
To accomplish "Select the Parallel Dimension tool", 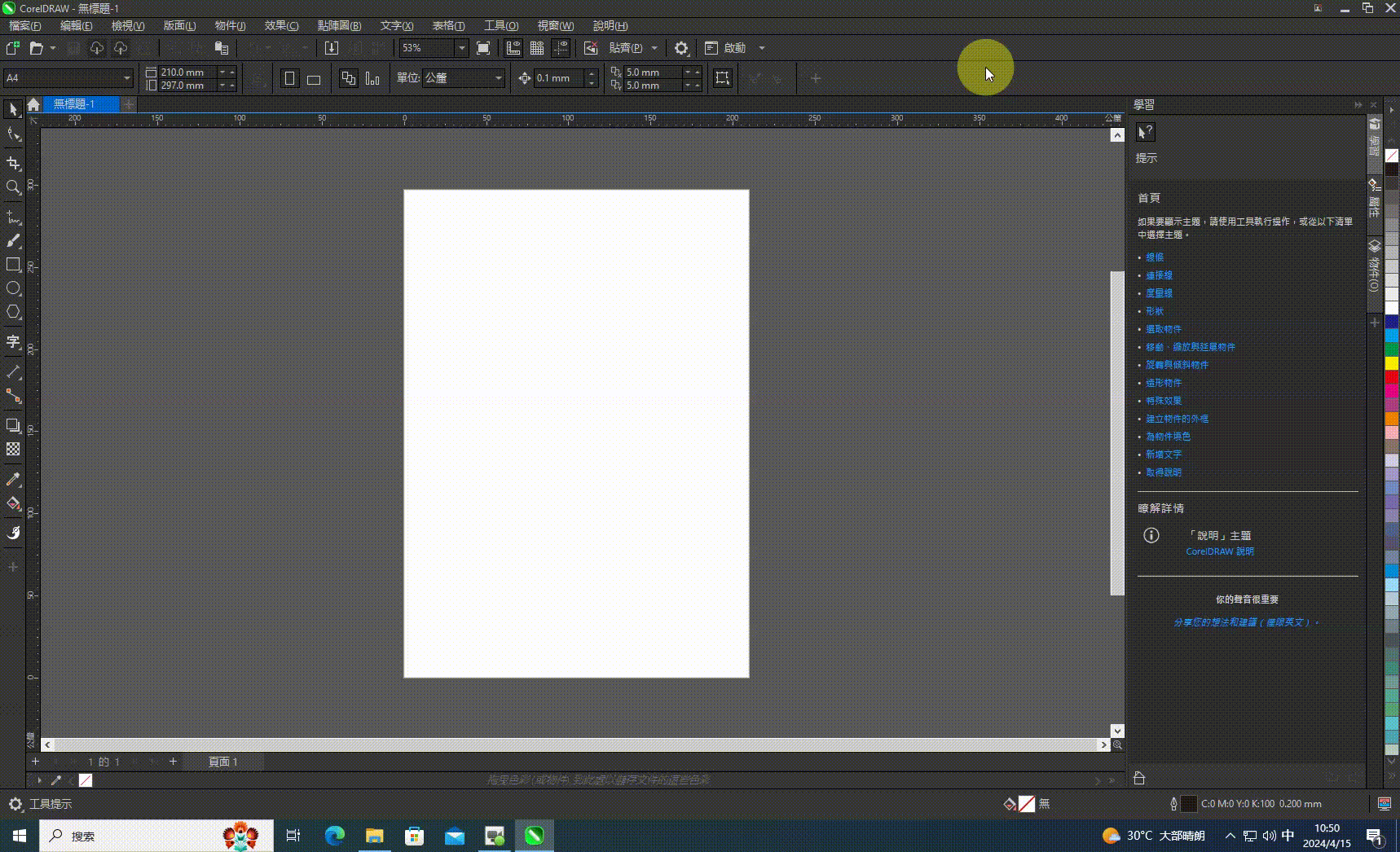I will (13, 372).
